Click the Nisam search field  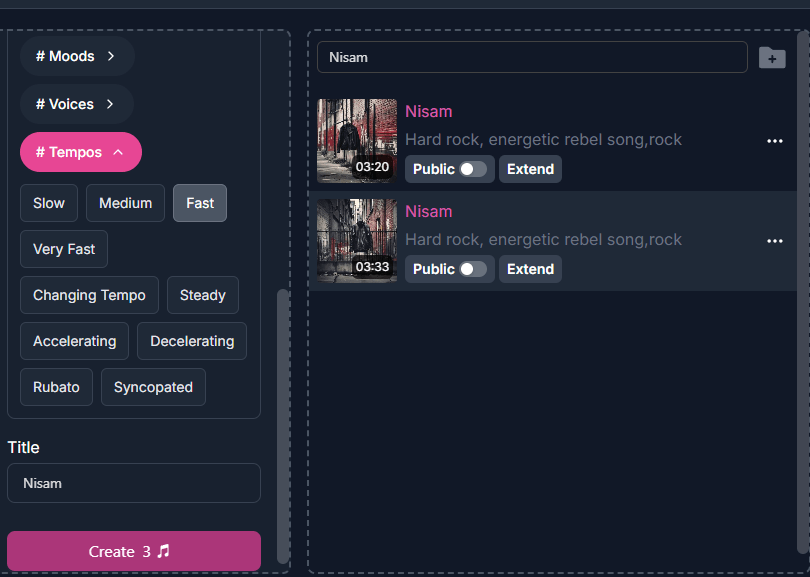click(531, 58)
